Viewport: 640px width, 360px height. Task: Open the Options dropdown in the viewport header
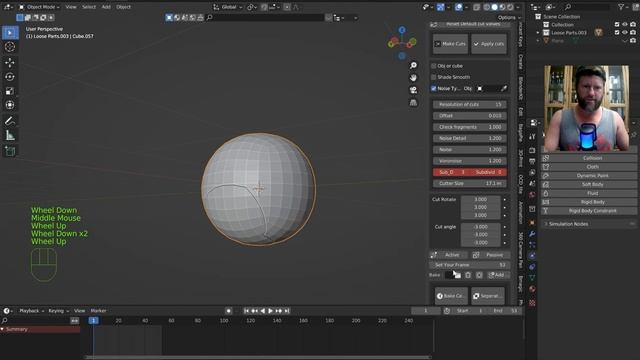coord(509,18)
